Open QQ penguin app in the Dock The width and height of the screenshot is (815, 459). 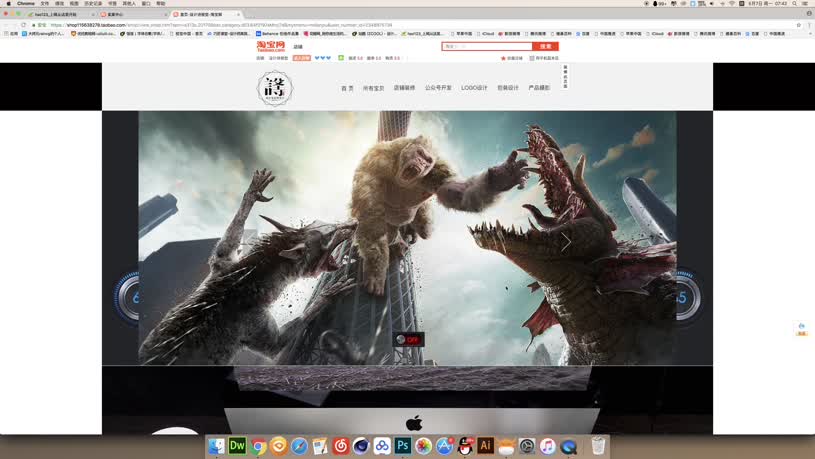(x=465, y=446)
